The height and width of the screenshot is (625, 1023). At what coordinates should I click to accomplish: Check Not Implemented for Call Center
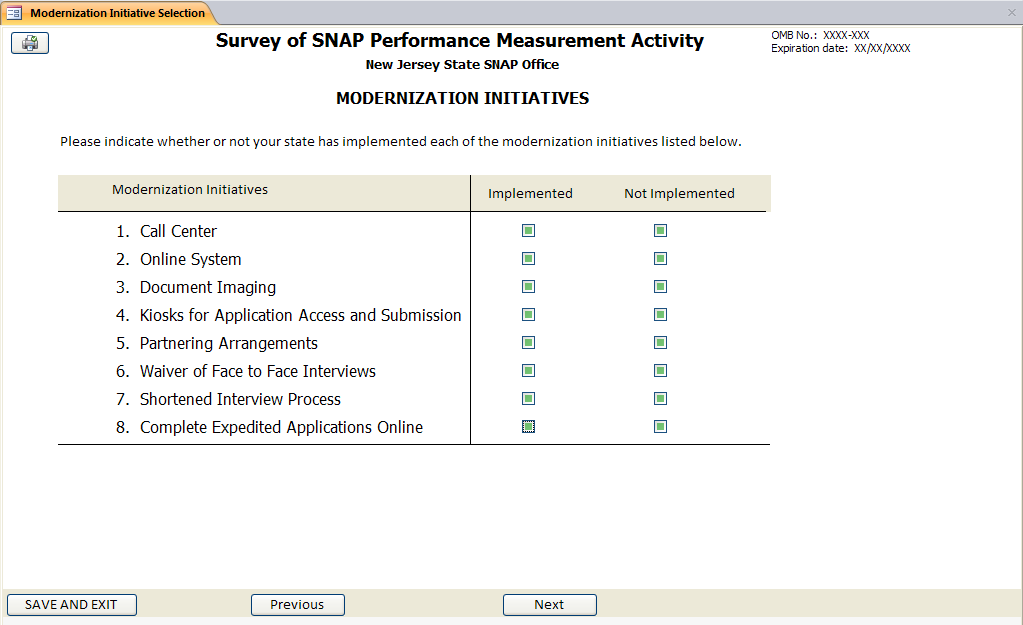coord(660,231)
